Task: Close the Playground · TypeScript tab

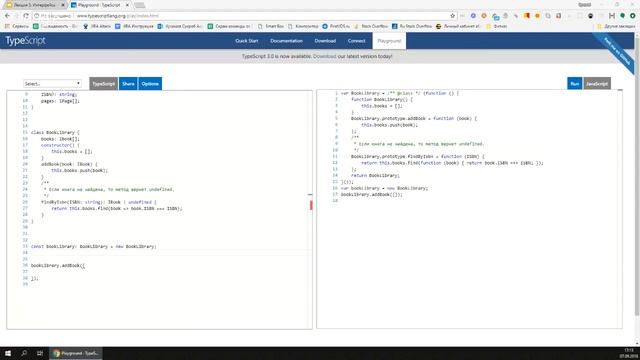Action: [127, 5]
